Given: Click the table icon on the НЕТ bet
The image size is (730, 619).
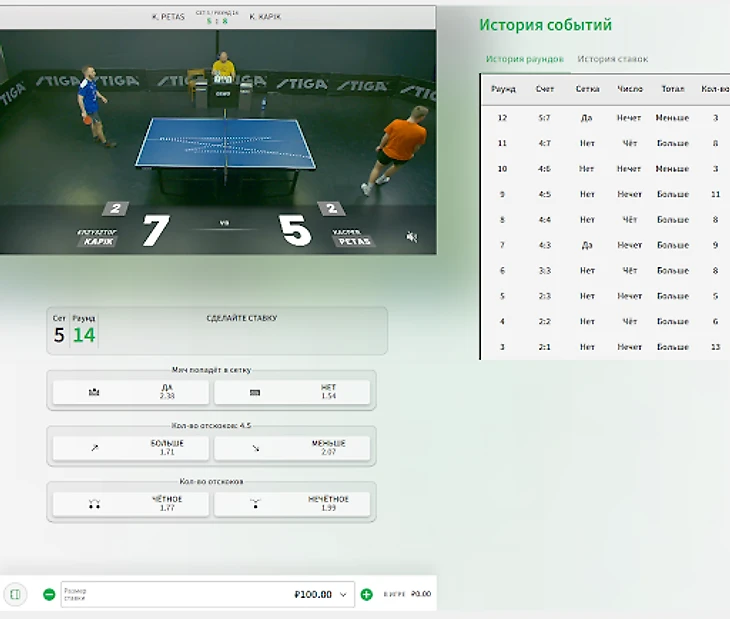Looking at the screenshot, I should tap(254, 393).
